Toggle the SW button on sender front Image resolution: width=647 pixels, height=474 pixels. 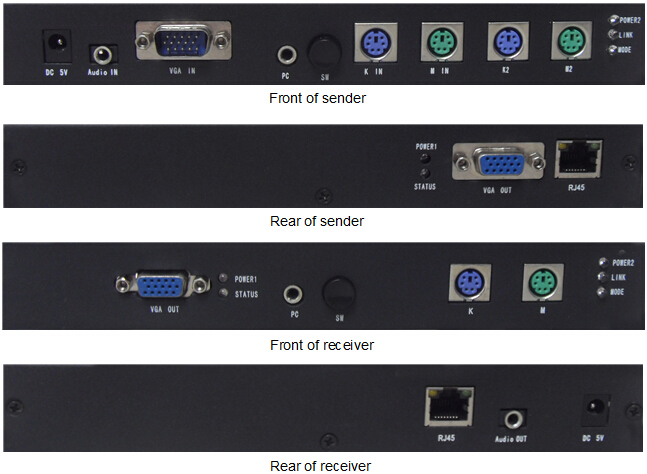[324, 53]
